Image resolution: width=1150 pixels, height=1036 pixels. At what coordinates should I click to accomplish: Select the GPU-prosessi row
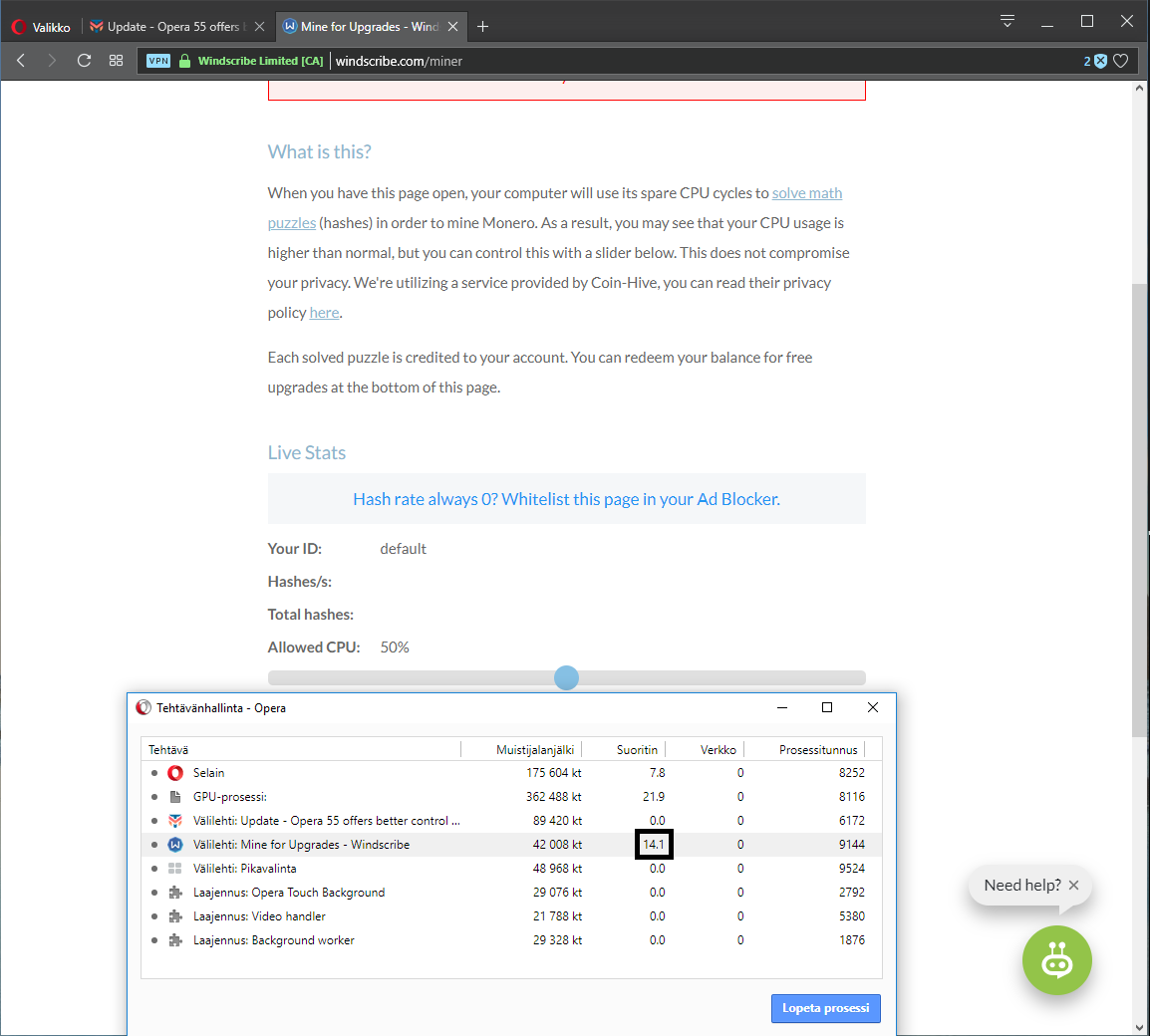pos(511,797)
